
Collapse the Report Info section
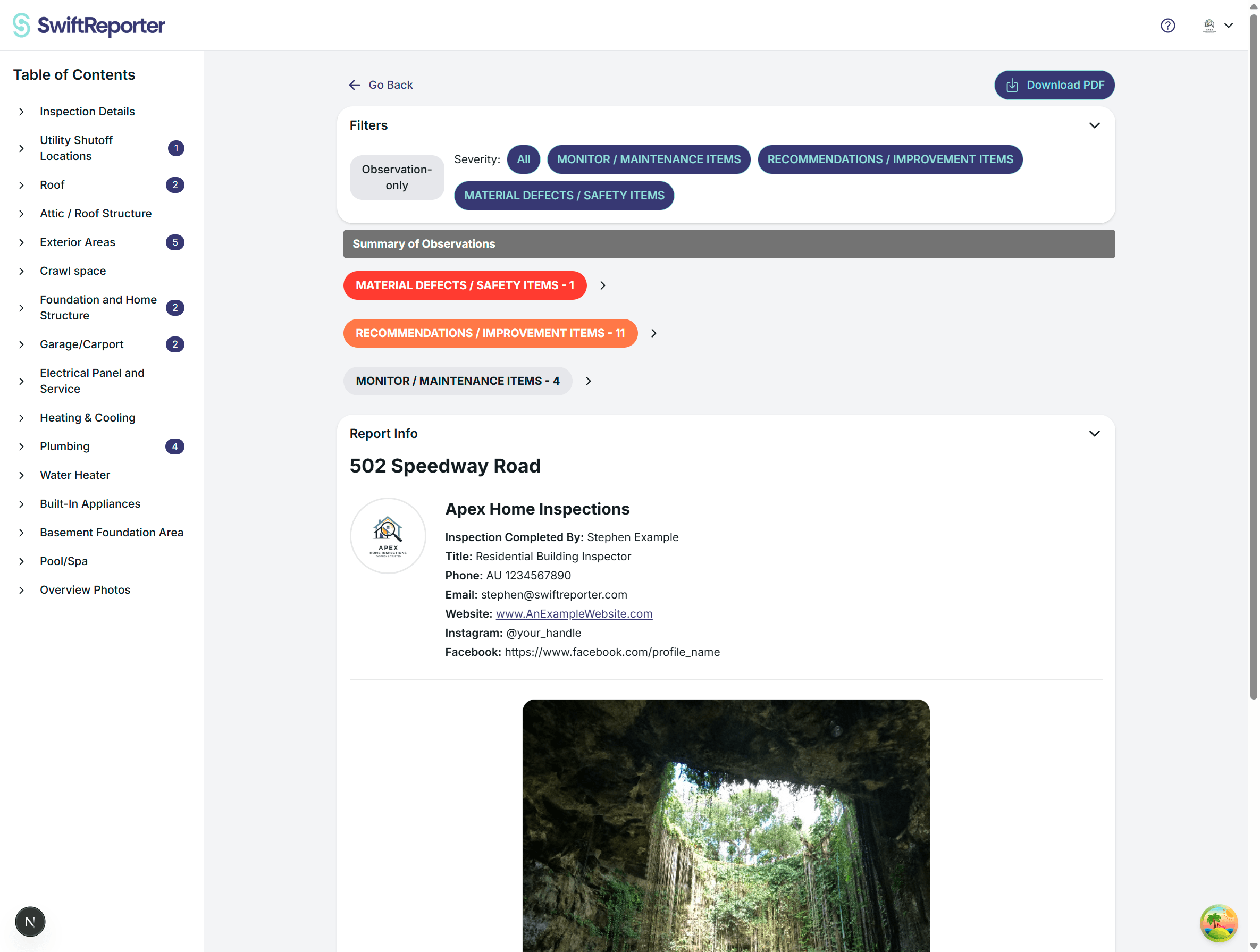pyautogui.click(x=1094, y=434)
